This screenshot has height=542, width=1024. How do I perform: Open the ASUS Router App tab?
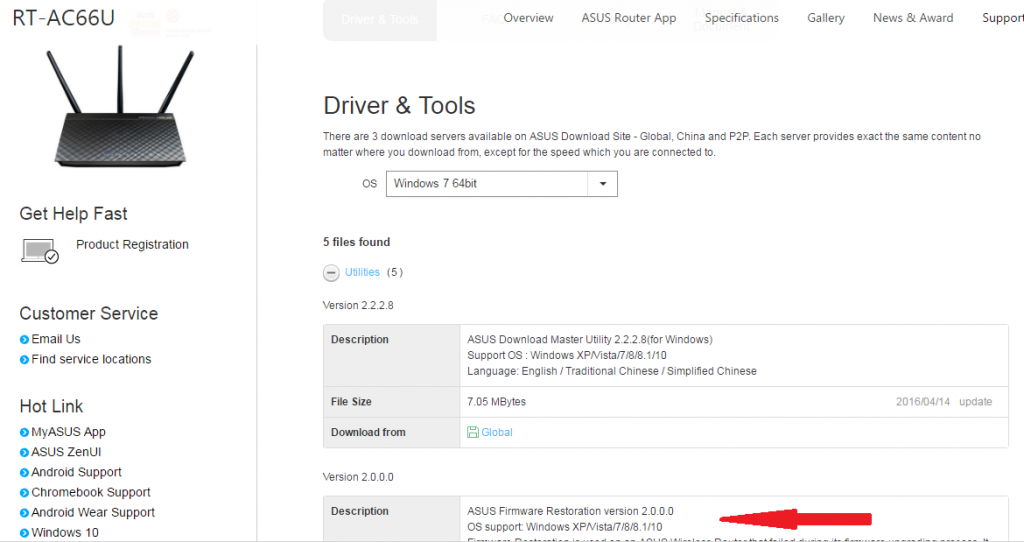[x=629, y=18]
